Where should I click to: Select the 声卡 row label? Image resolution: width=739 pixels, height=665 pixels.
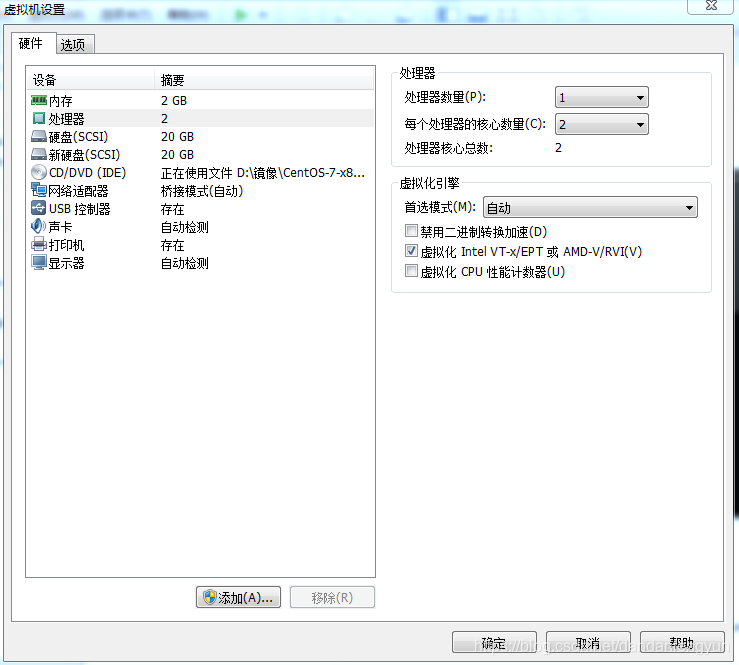click(60, 227)
